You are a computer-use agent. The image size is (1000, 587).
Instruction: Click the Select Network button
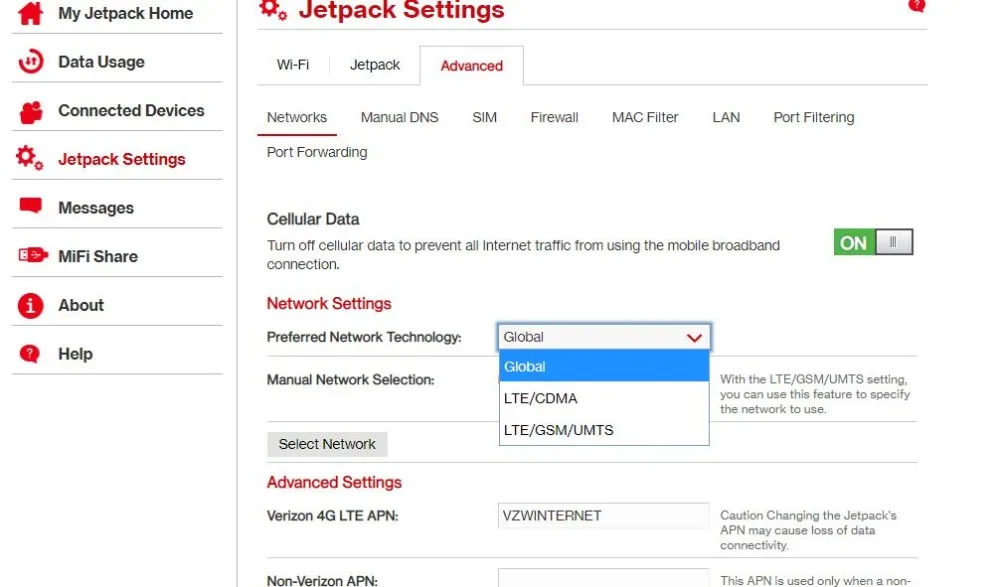[327, 444]
